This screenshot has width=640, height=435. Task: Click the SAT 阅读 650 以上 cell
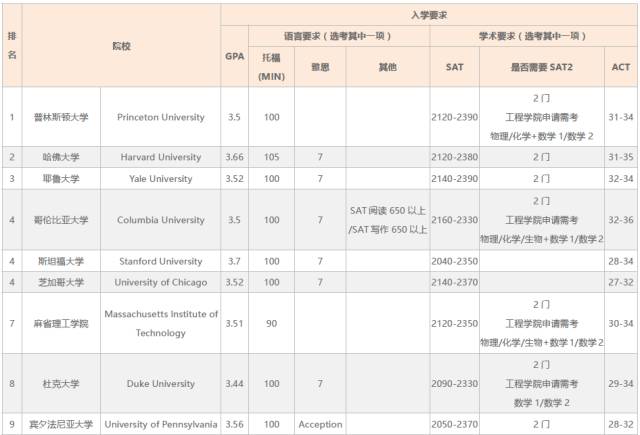(388, 220)
